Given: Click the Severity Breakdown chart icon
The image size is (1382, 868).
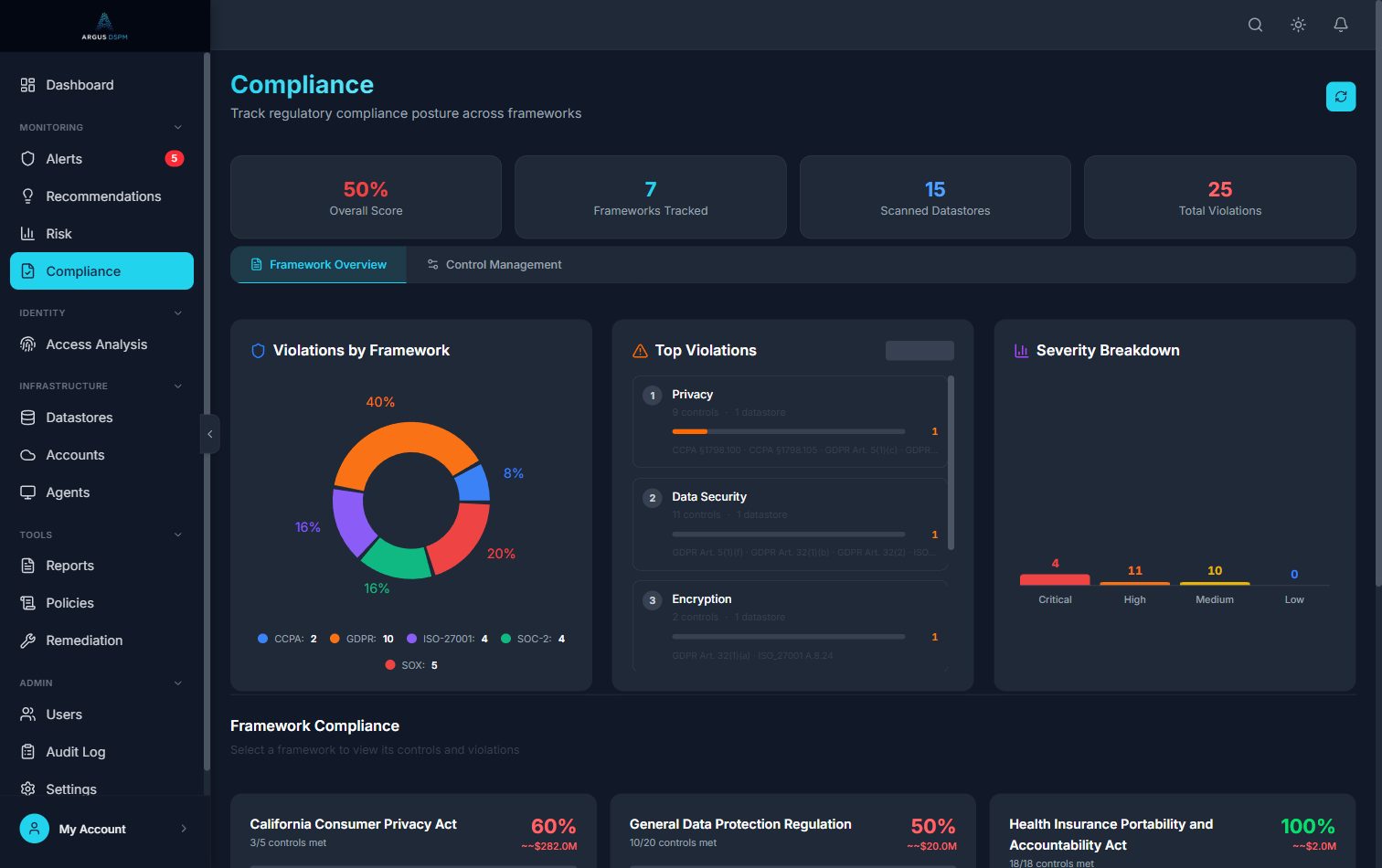Looking at the screenshot, I should [x=1022, y=351].
